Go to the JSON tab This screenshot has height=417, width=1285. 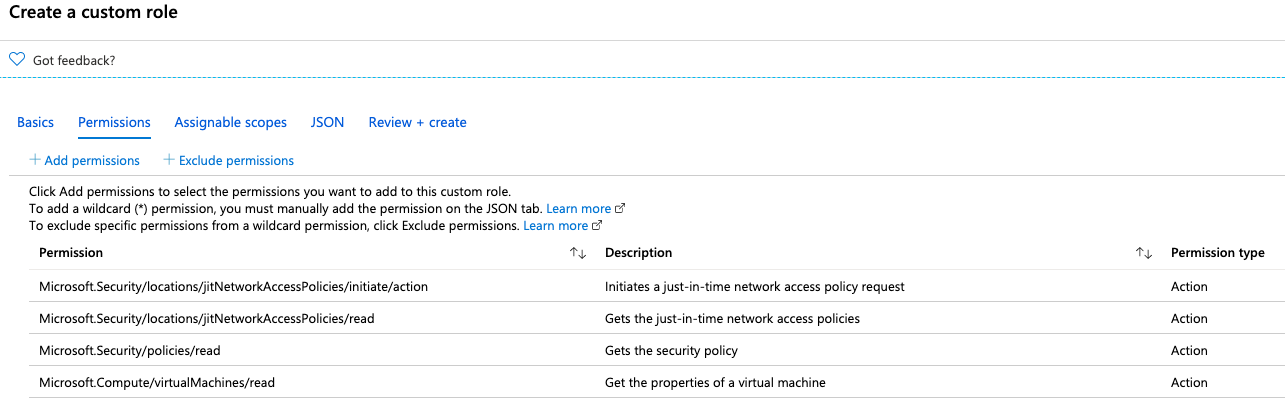pos(327,122)
